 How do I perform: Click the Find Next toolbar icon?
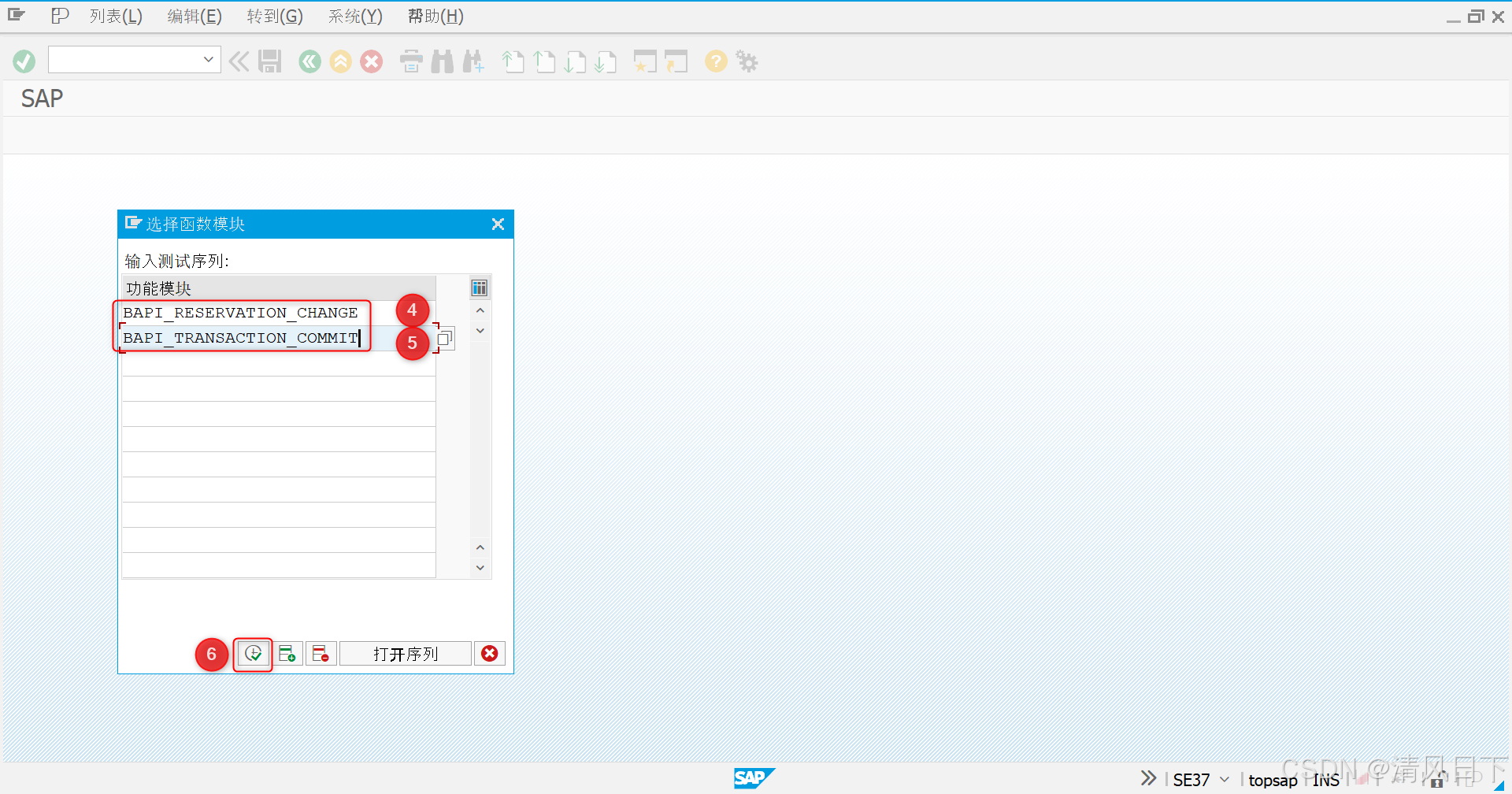point(473,61)
